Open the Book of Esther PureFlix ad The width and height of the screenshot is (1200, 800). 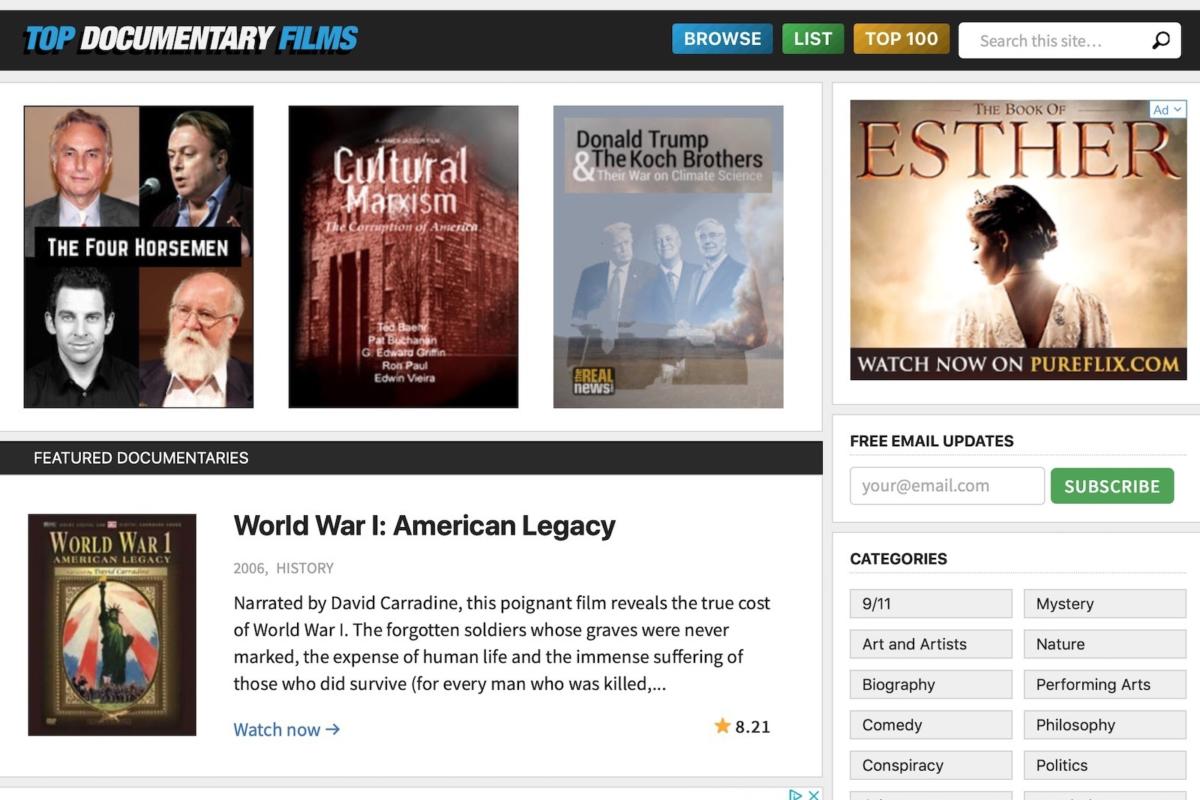[x=1018, y=240]
